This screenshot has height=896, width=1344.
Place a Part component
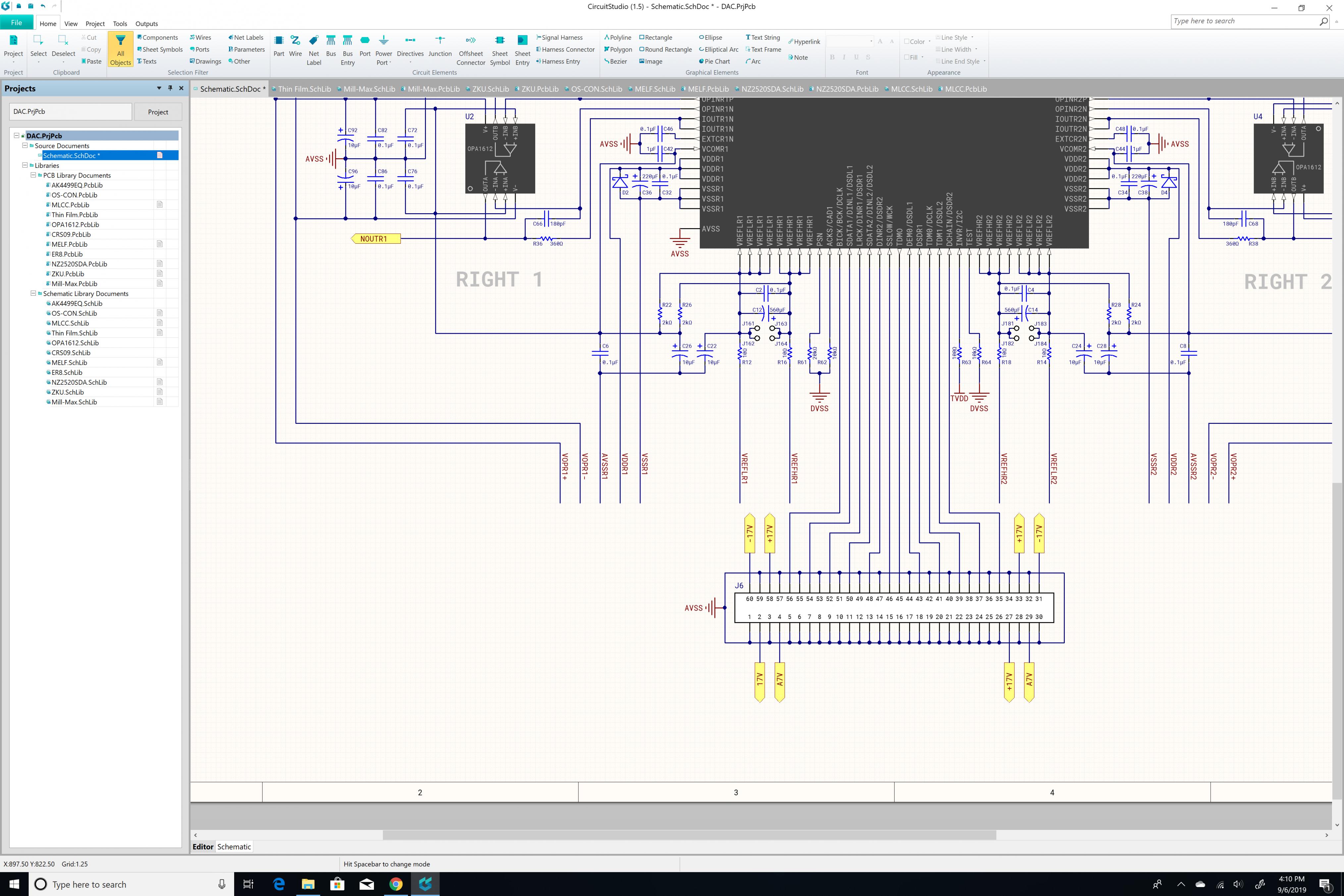[x=279, y=46]
